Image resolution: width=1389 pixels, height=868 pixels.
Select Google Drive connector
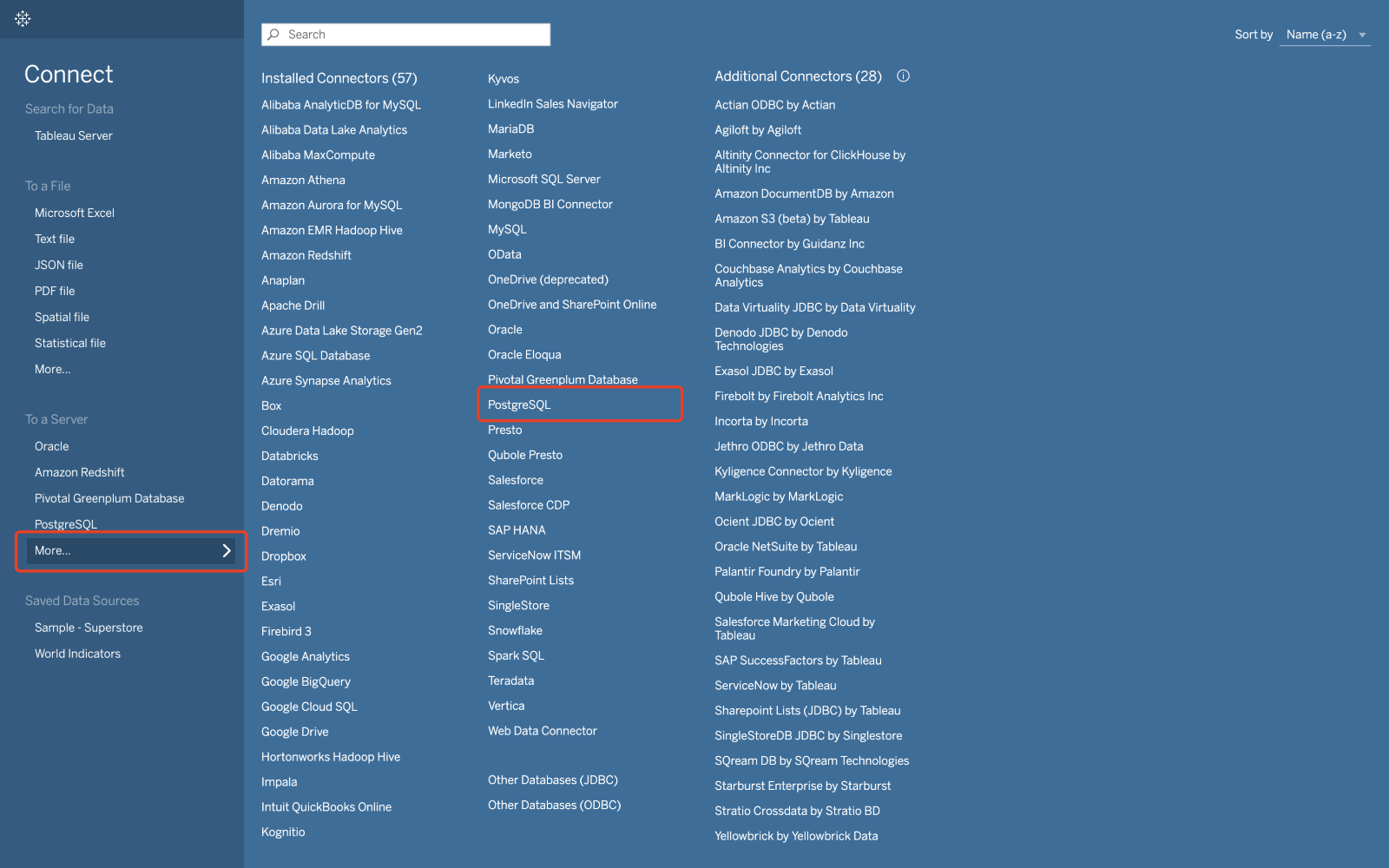coord(295,732)
